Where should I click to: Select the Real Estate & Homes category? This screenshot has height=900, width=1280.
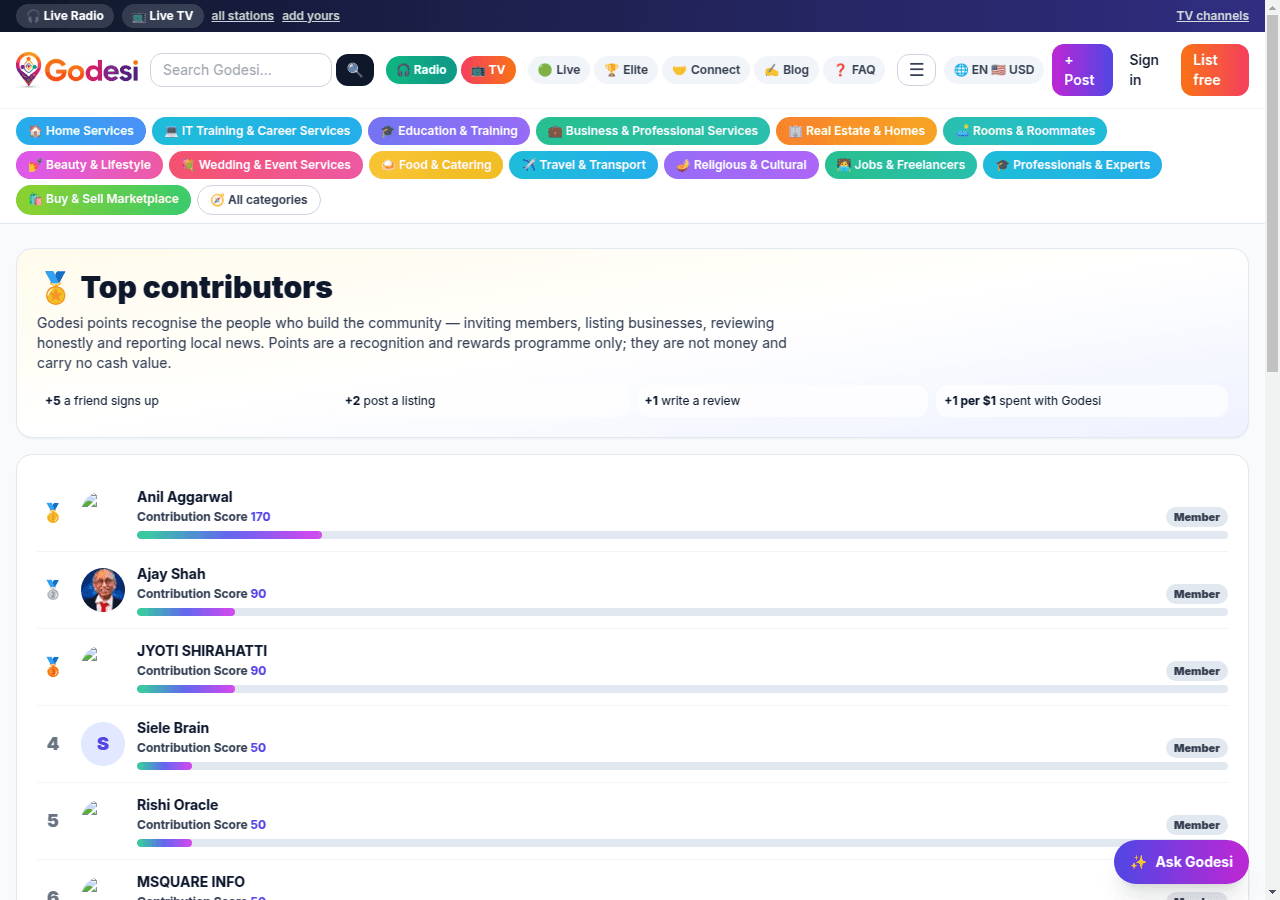856,131
